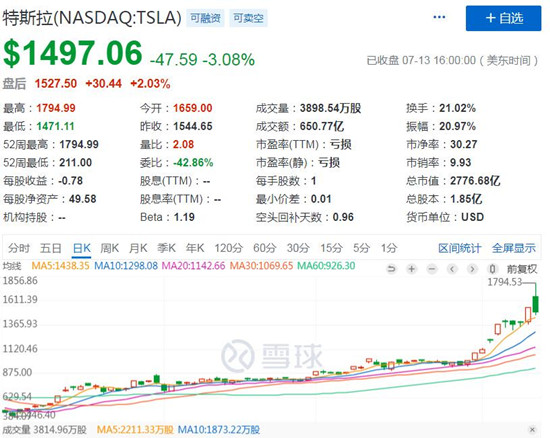Click the 换手 value 21.02%
Image resolution: width=550 pixels, height=438 pixels.
coord(457,108)
